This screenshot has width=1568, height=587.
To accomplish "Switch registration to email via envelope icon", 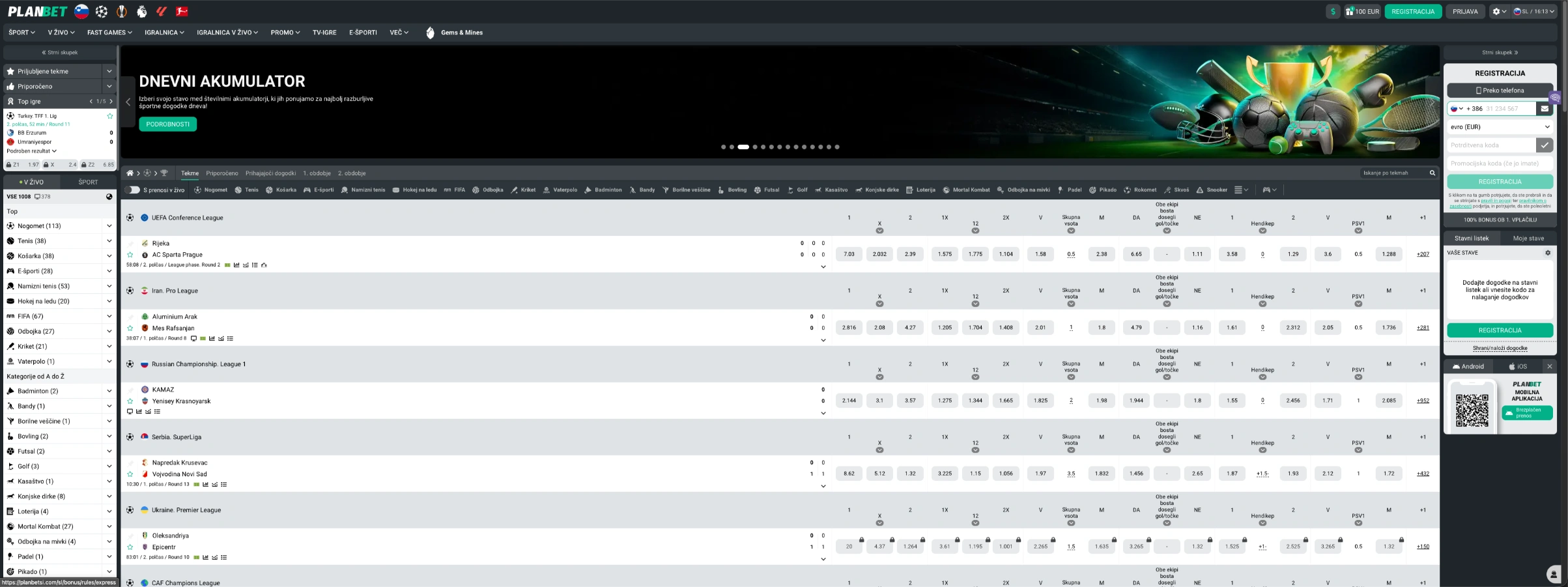I will point(1544,109).
